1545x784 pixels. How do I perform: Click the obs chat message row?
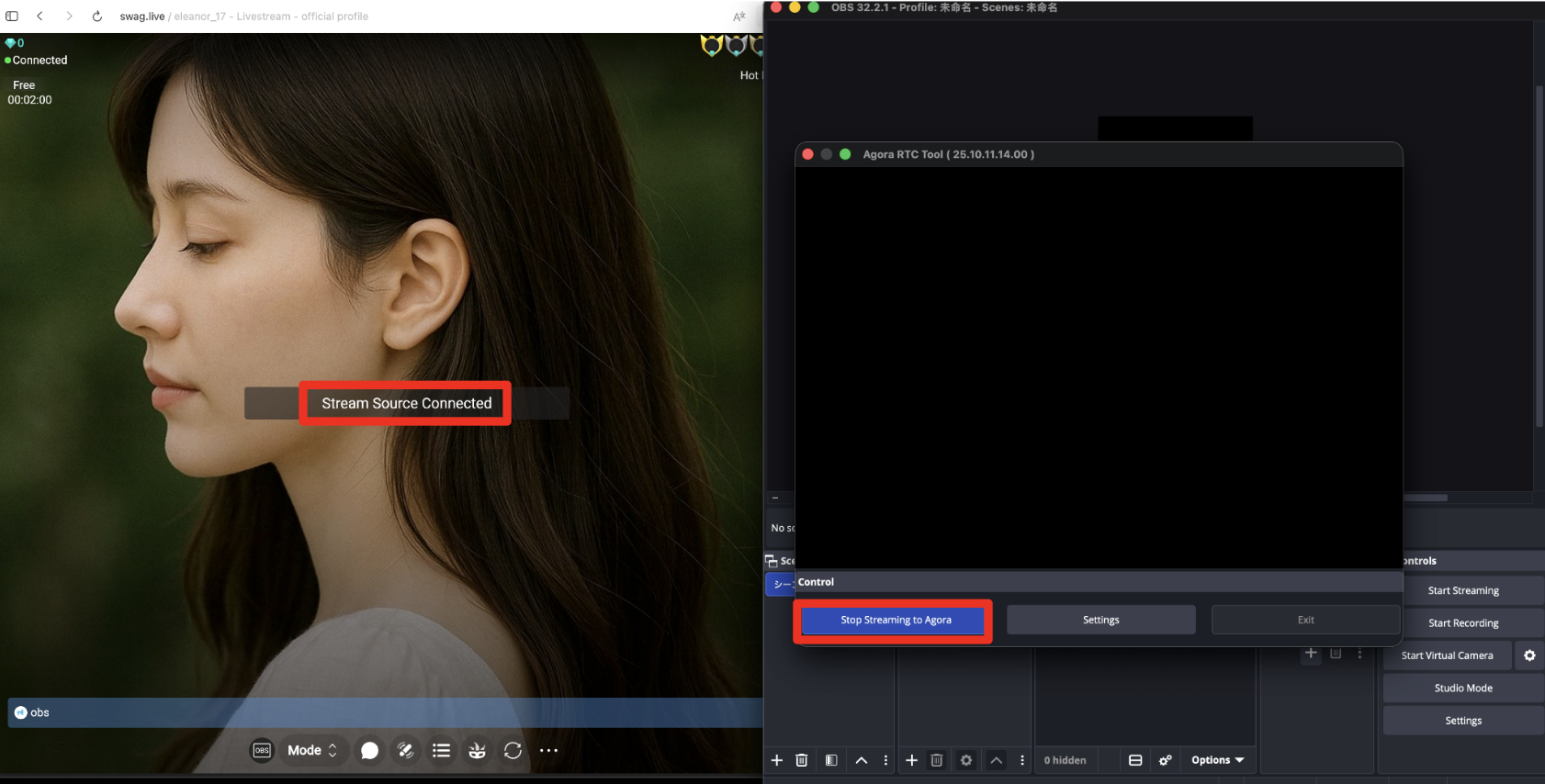click(385, 712)
